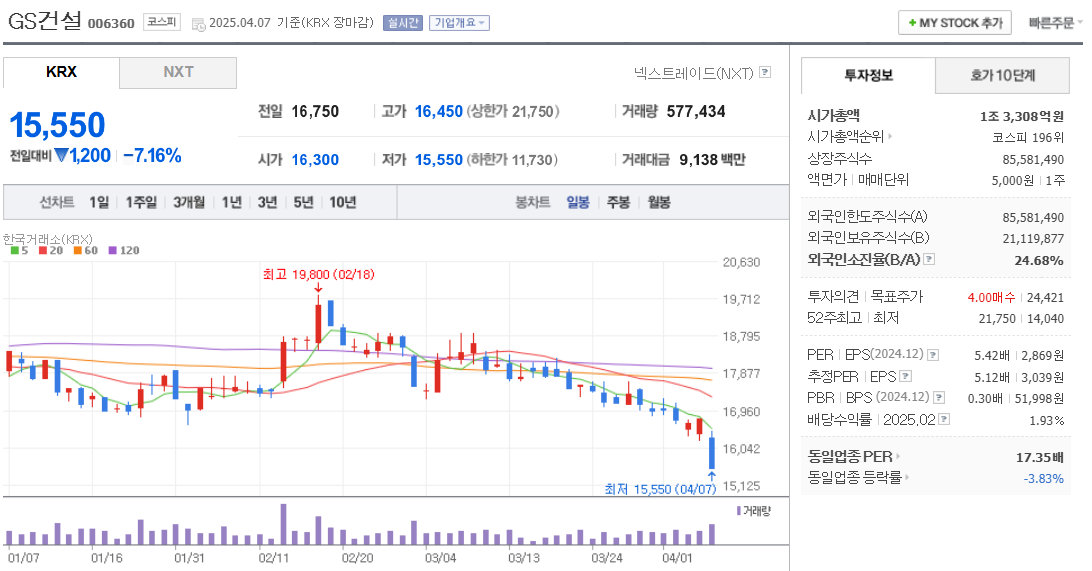Click the purple 120-day moving average legend

[124, 251]
